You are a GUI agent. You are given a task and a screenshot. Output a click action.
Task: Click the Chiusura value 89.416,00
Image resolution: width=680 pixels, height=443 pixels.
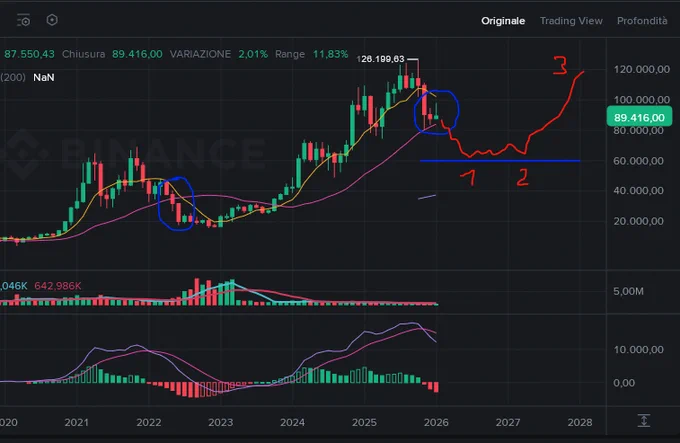click(x=137, y=54)
